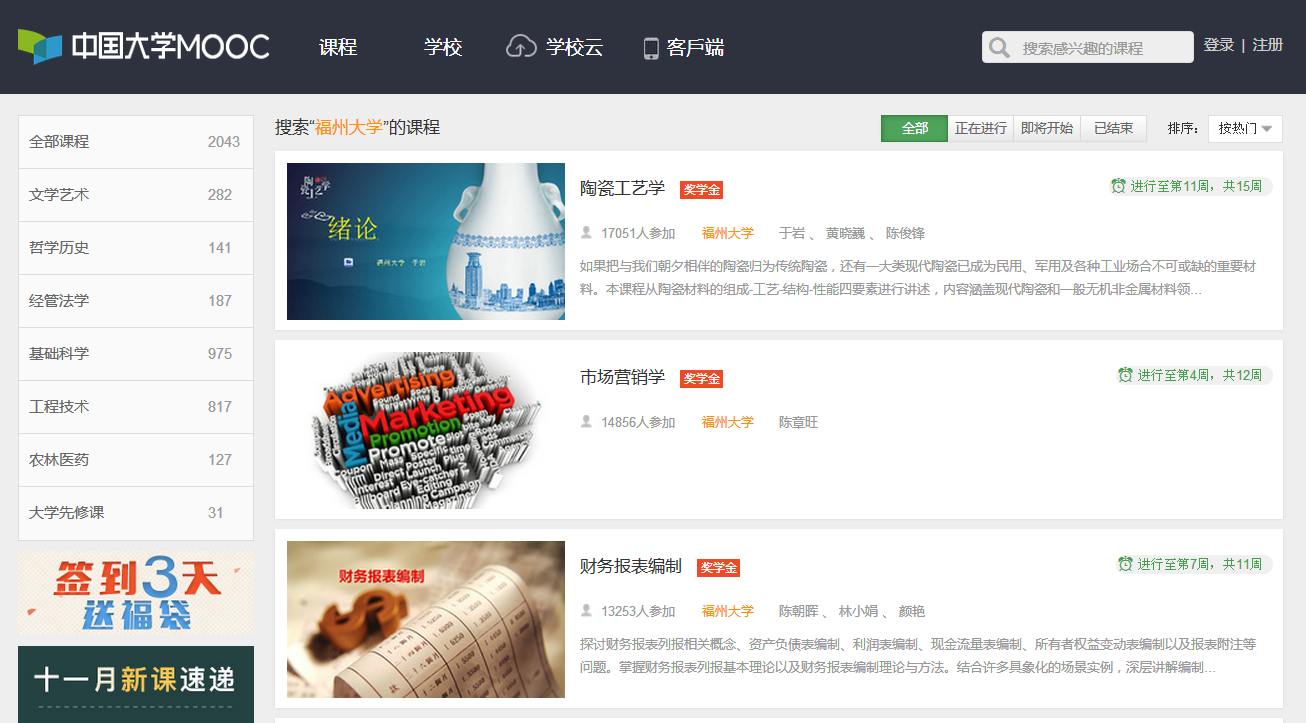Select 哲学历史 category
Viewport: 1306px width, 723px height.
136,248
